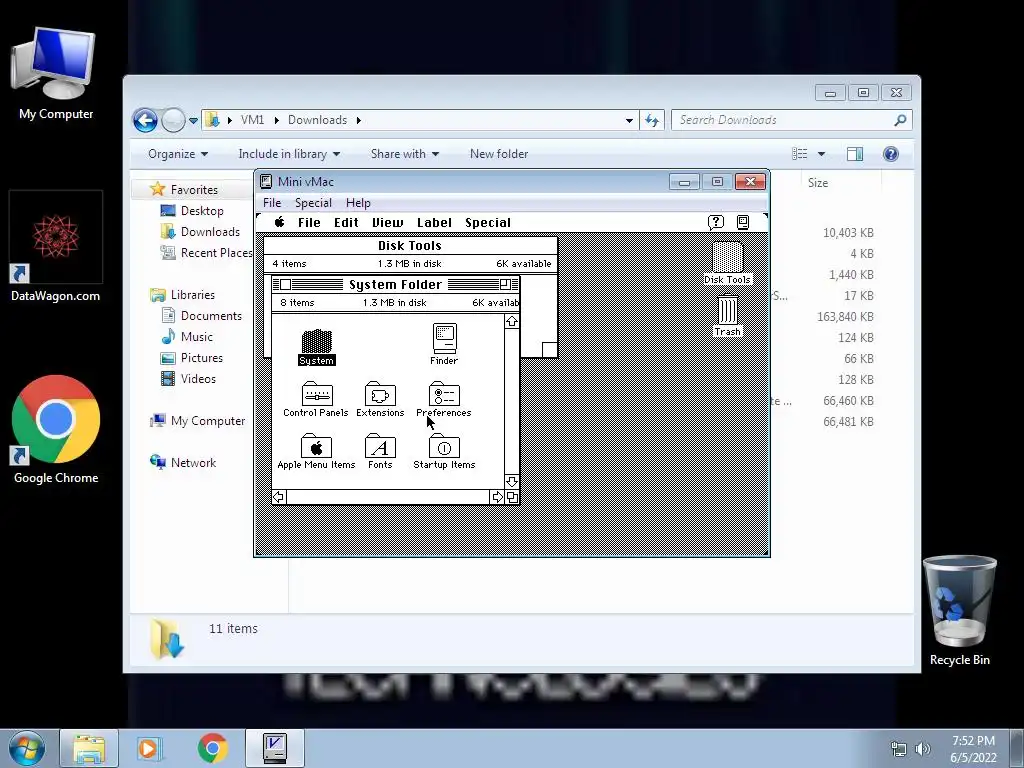Select the Apple Menu Items folder
Viewport: 1024px width, 768px height.
click(316, 446)
